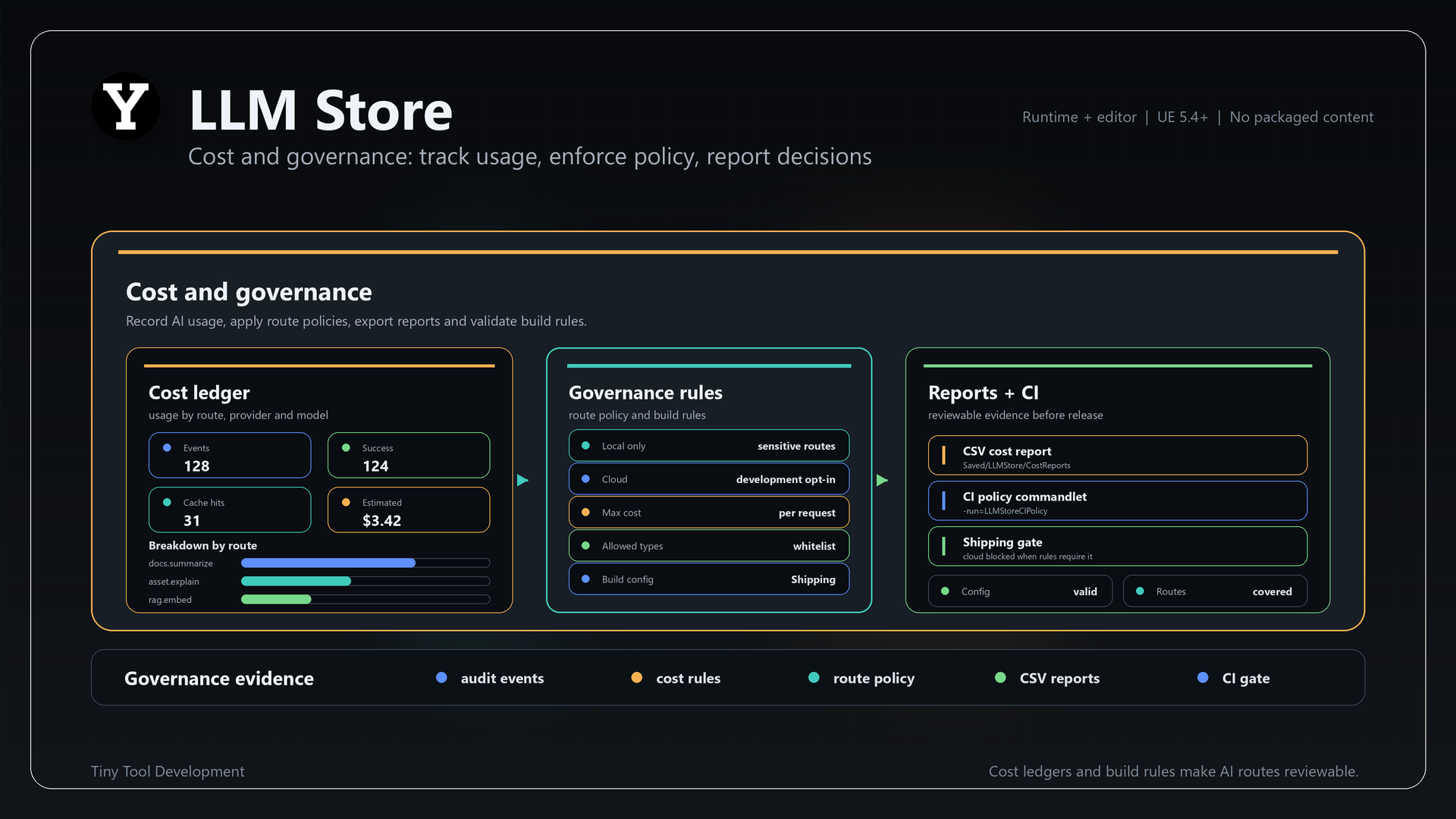
Task: Click the teal dot beside route policy
Action: [814, 677]
